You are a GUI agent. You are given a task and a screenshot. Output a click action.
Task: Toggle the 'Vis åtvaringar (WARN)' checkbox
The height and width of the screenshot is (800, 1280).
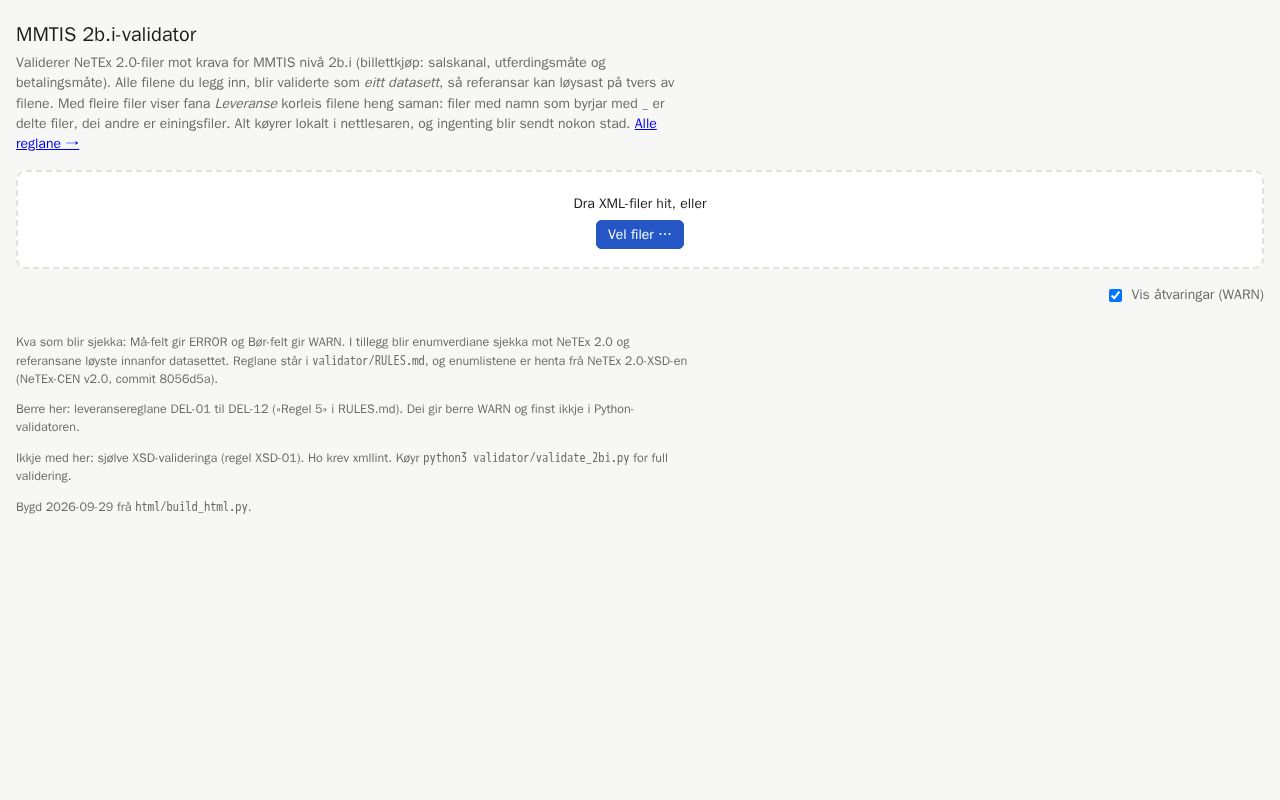pyautogui.click(x=1115, y=295)
